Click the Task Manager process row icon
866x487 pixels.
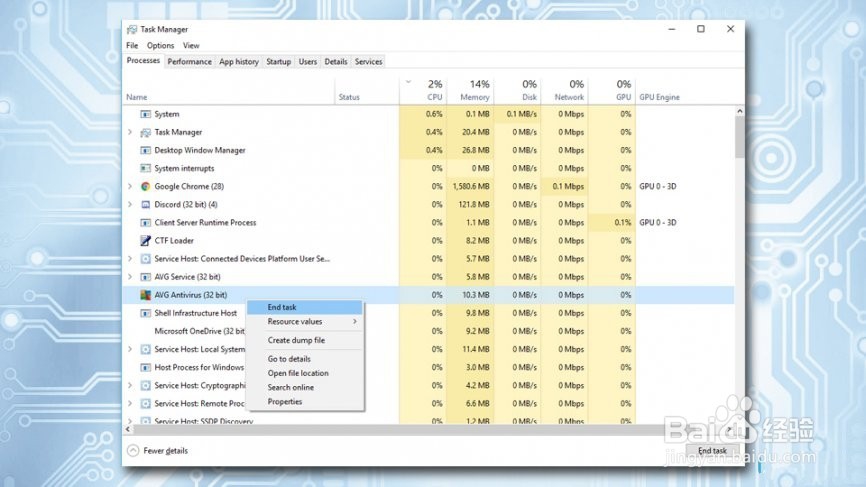coord(145,133)
